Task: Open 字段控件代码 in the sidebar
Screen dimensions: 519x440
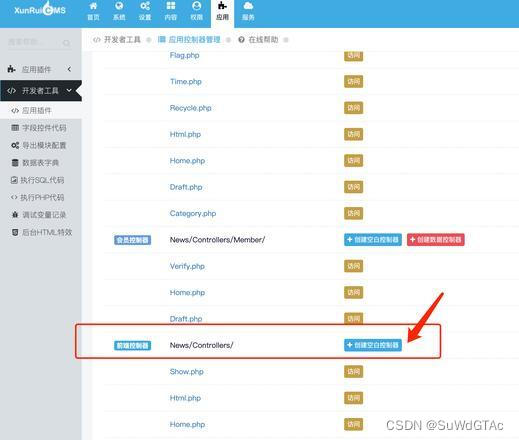Action: click(x=44, y=128)
